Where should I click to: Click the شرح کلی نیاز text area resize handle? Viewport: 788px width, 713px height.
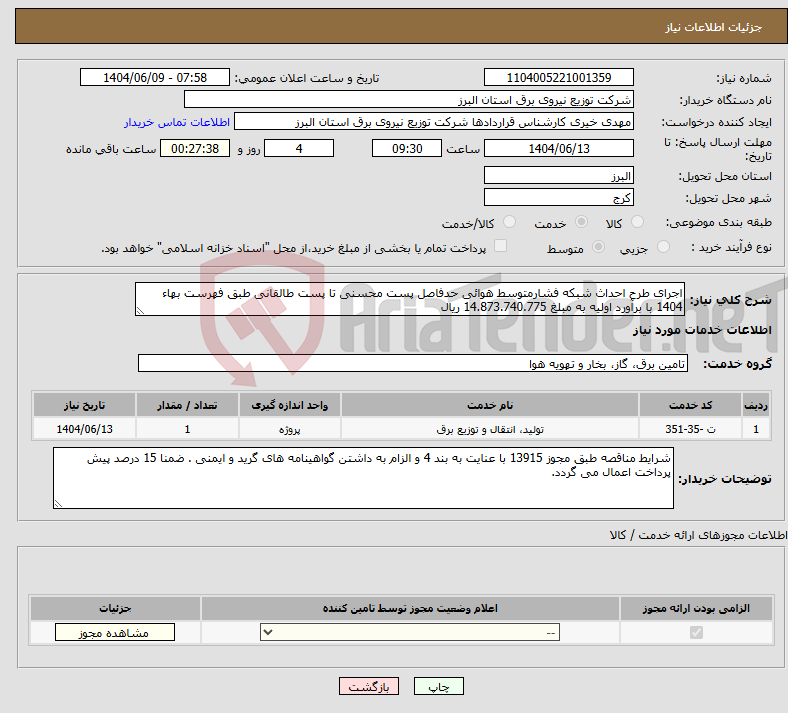(140, 311)
